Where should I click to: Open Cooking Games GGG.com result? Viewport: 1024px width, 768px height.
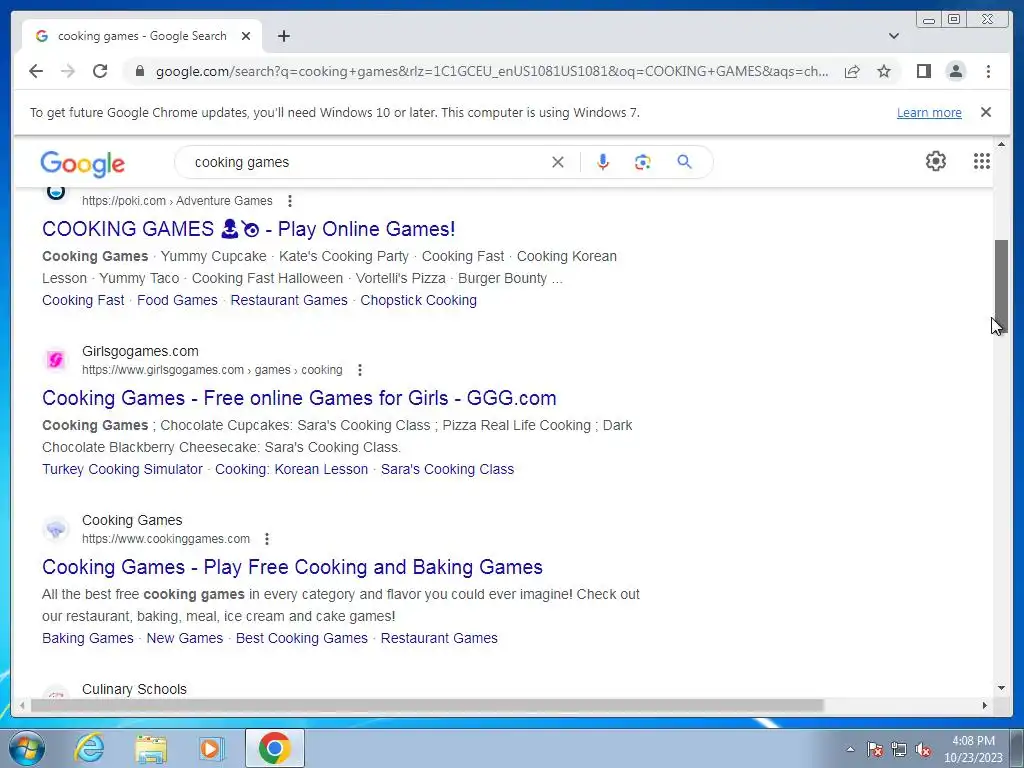coord(299,398)
